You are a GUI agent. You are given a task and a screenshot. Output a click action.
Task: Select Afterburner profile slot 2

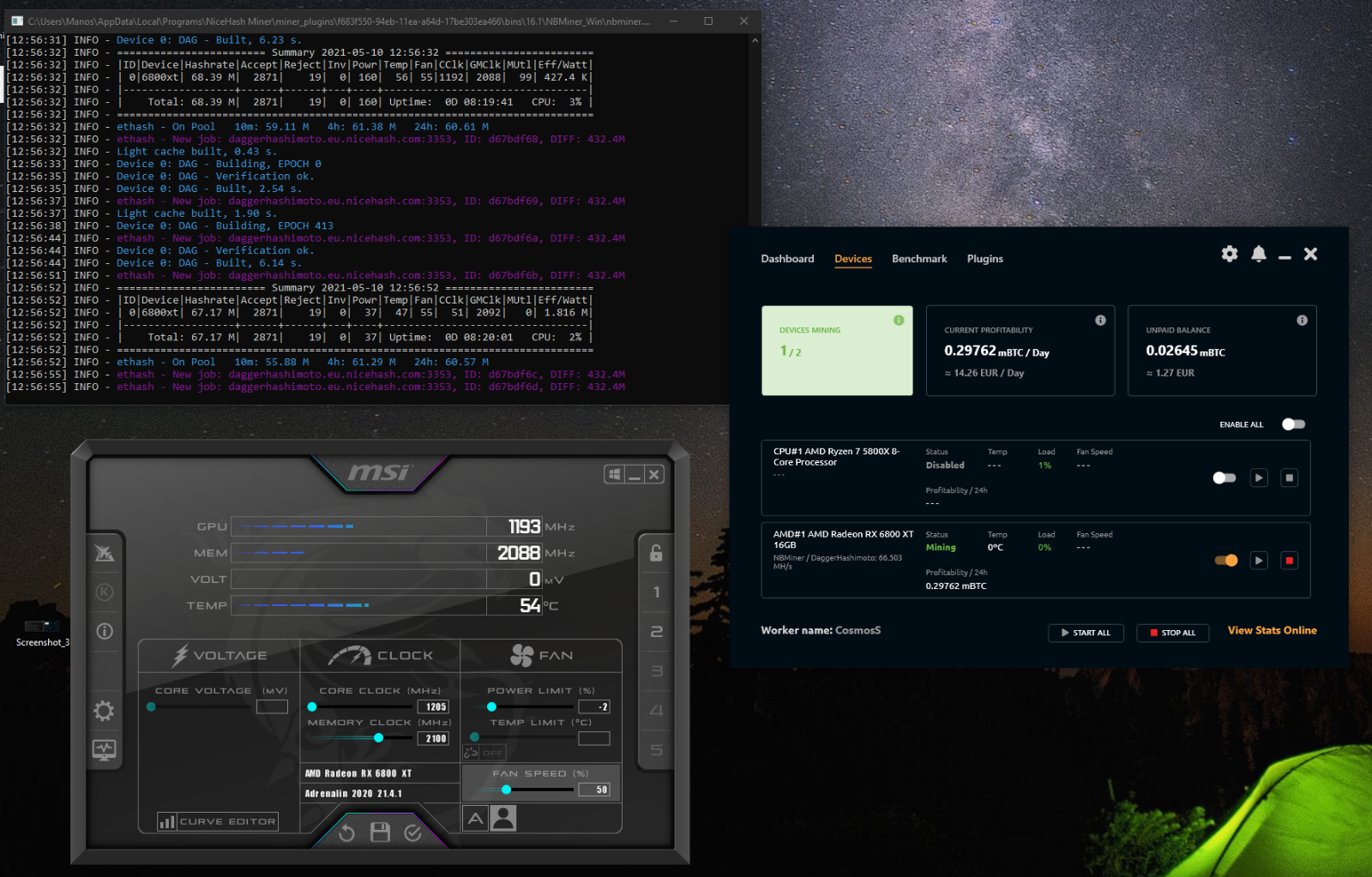point(656,632)
